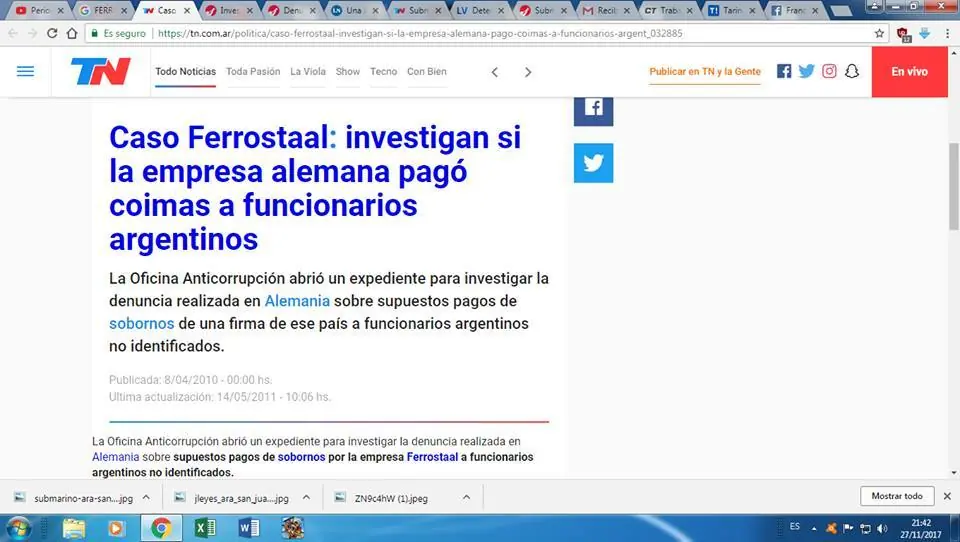Select the La Viola section

pyautogui.click(x=308, y=72)
